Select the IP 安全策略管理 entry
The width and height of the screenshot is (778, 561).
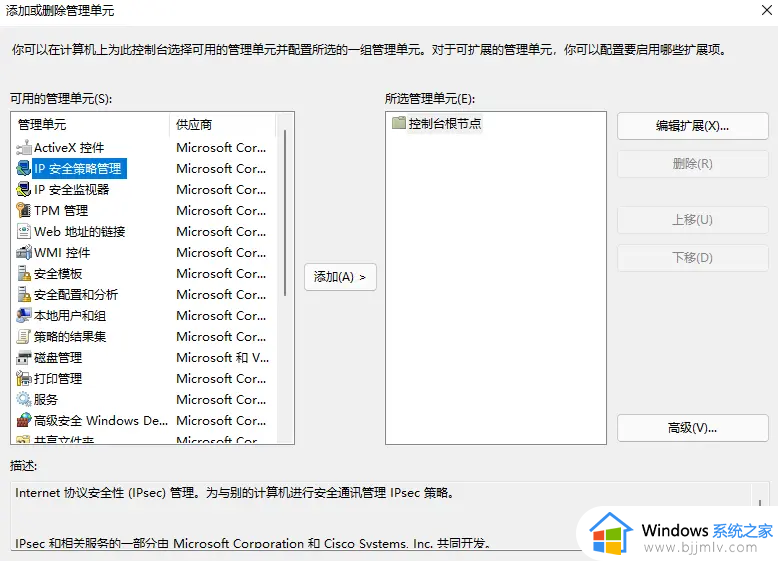[77, 169]
